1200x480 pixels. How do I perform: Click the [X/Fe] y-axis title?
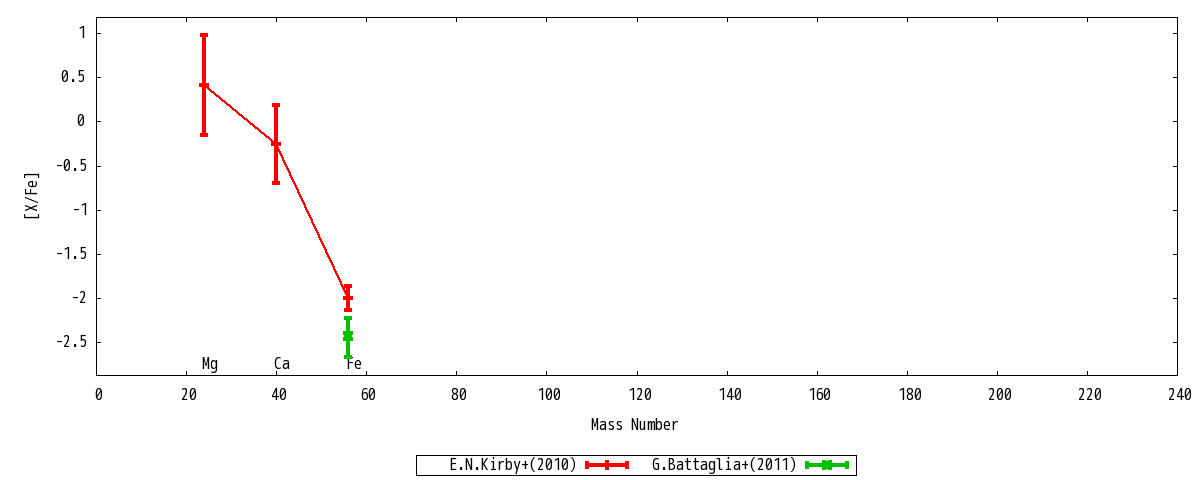pos(32,196)
